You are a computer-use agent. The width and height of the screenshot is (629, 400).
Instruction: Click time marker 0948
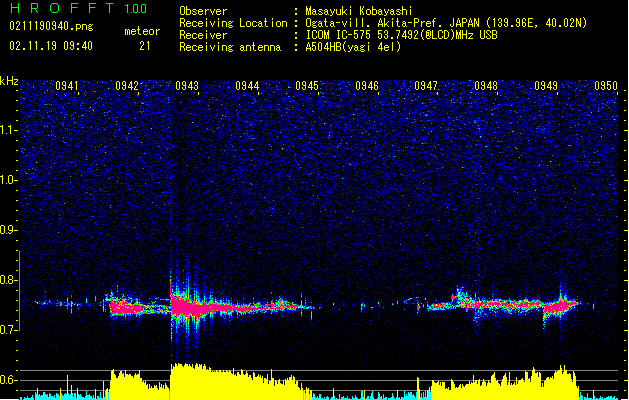[486, 86]
